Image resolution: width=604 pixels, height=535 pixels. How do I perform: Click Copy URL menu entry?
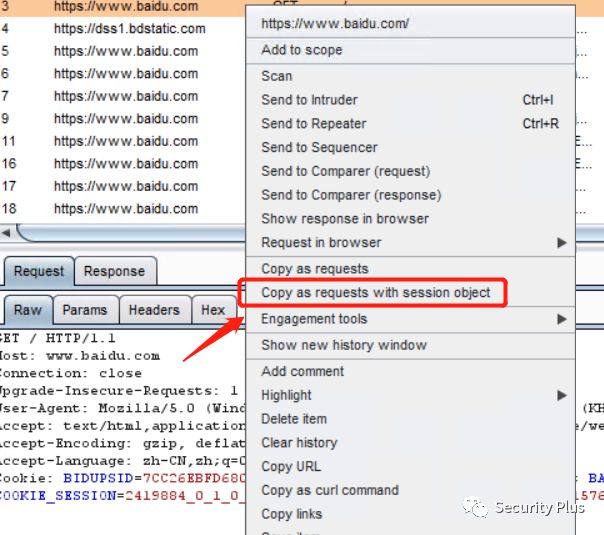click(x=411, y=466)
